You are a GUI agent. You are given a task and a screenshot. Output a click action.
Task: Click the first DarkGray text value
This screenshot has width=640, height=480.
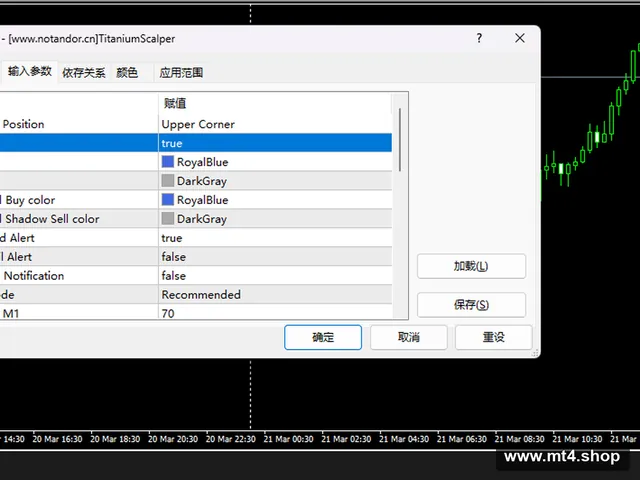pos(202,181)
